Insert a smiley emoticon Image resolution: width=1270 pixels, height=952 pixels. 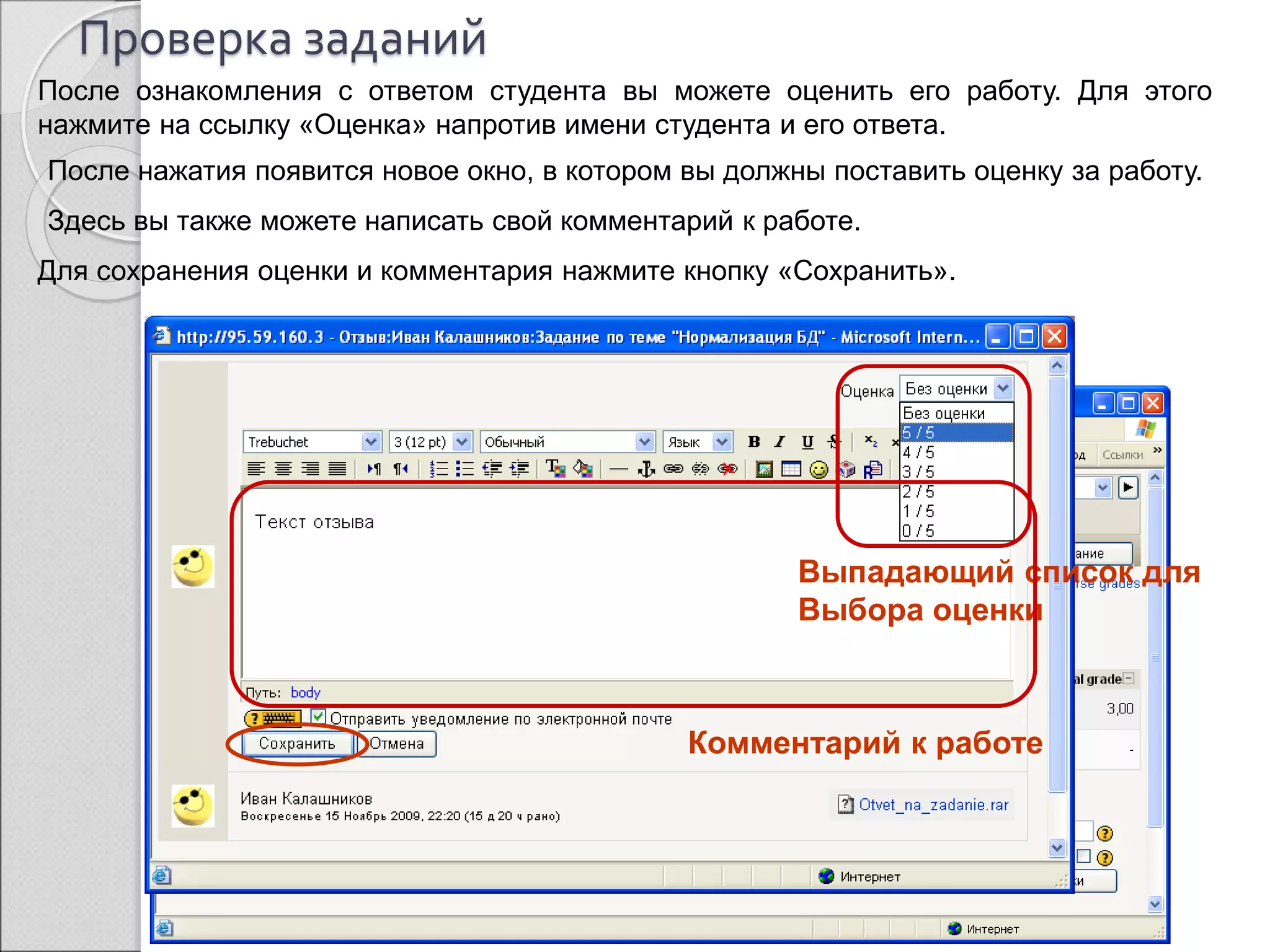819,470
